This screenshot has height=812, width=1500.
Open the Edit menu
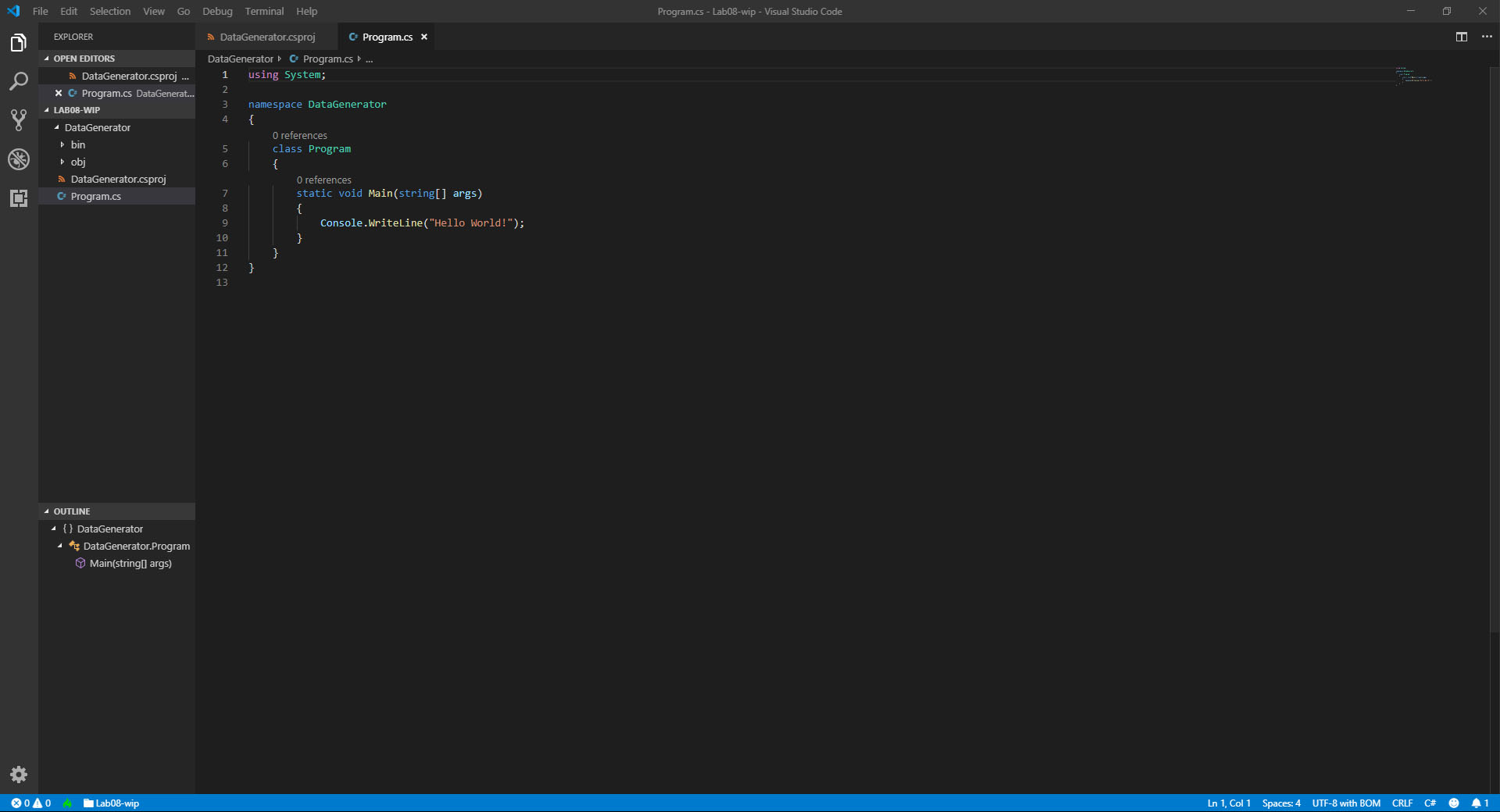point(69,11)
